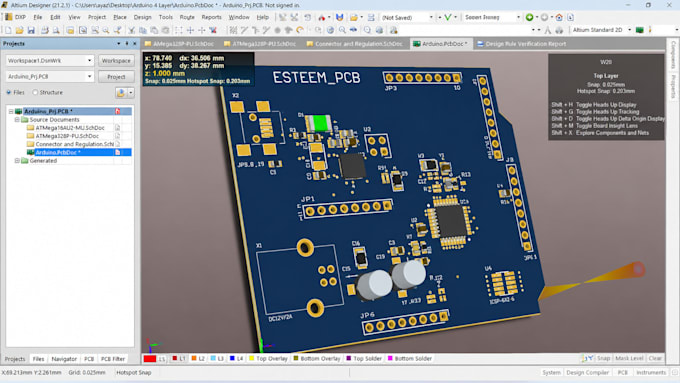
Task: Open the Reports menu
Action: coord(211,17)
